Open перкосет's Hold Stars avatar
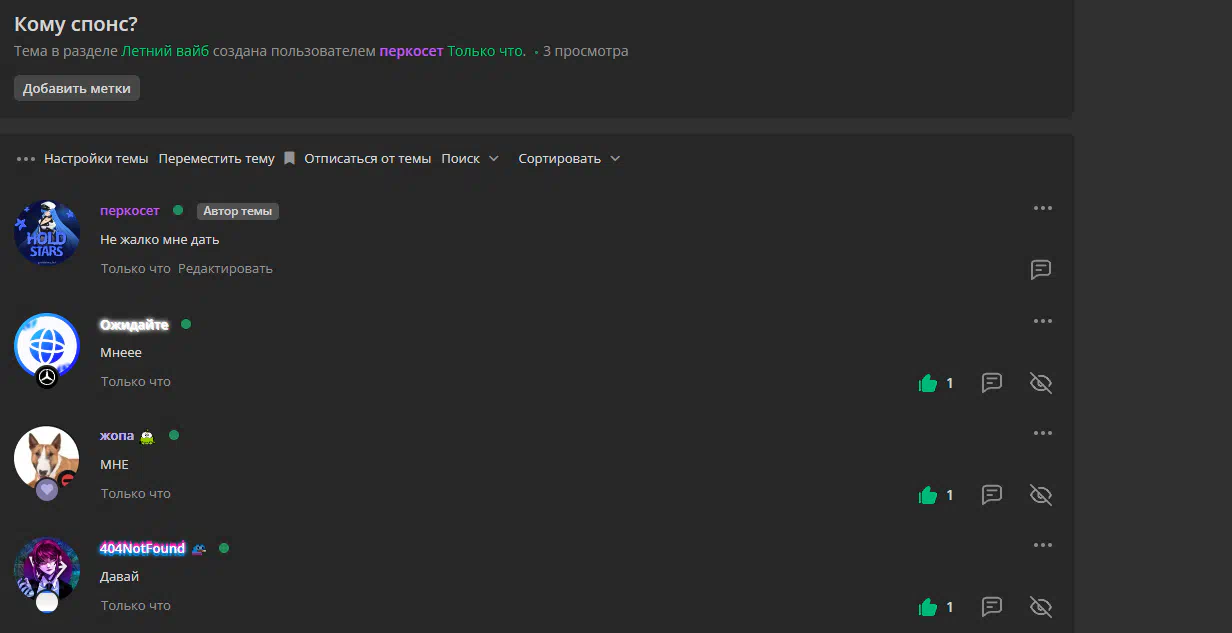Viewport: 1232px width, 633px height. click(x=47, y=233)
